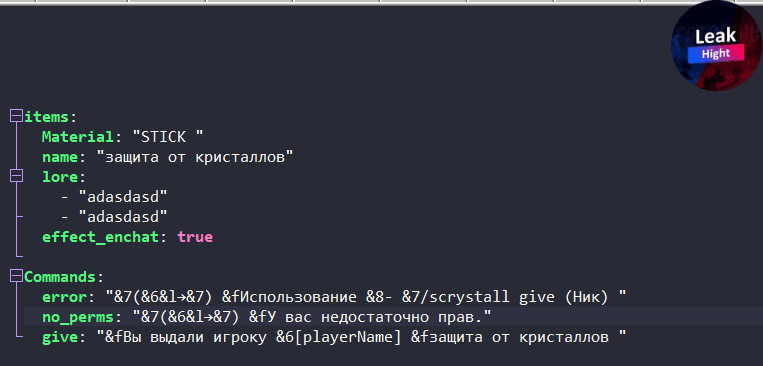Place cursor in "защита от кристаллов" name value

[x=195, y=157]
